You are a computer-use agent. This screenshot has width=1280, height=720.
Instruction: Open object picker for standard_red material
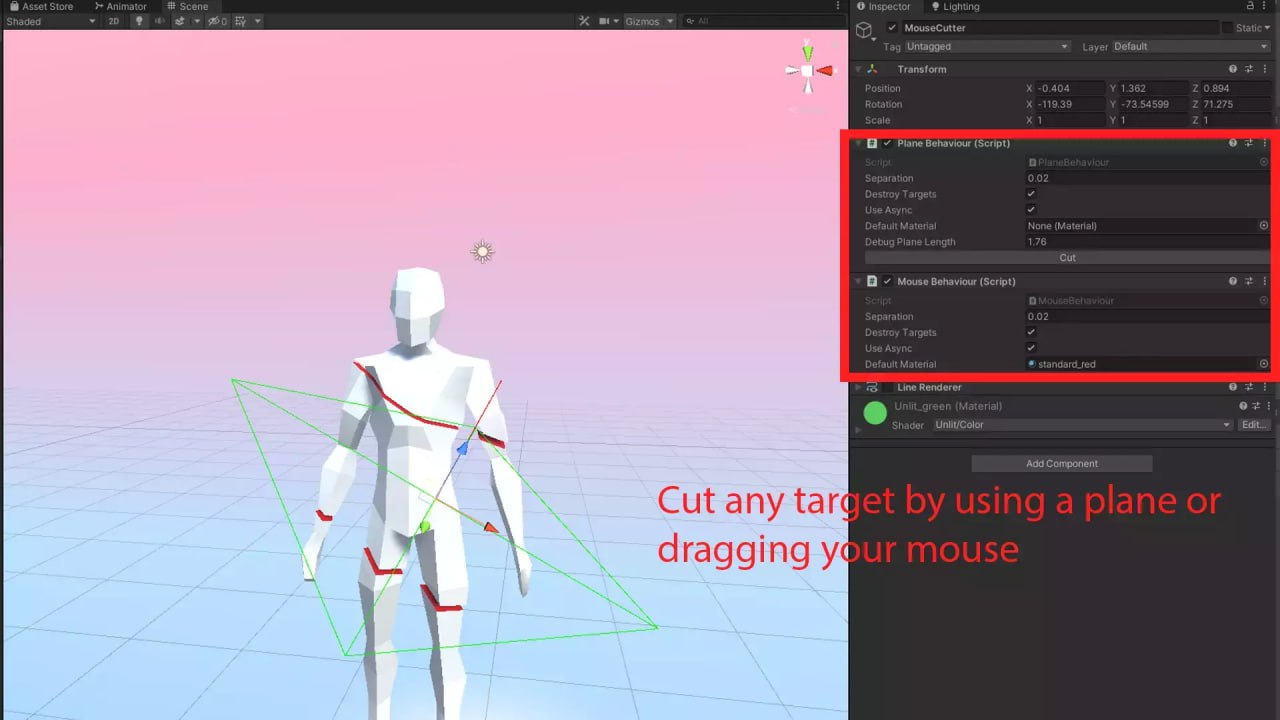click(1263, 364)
